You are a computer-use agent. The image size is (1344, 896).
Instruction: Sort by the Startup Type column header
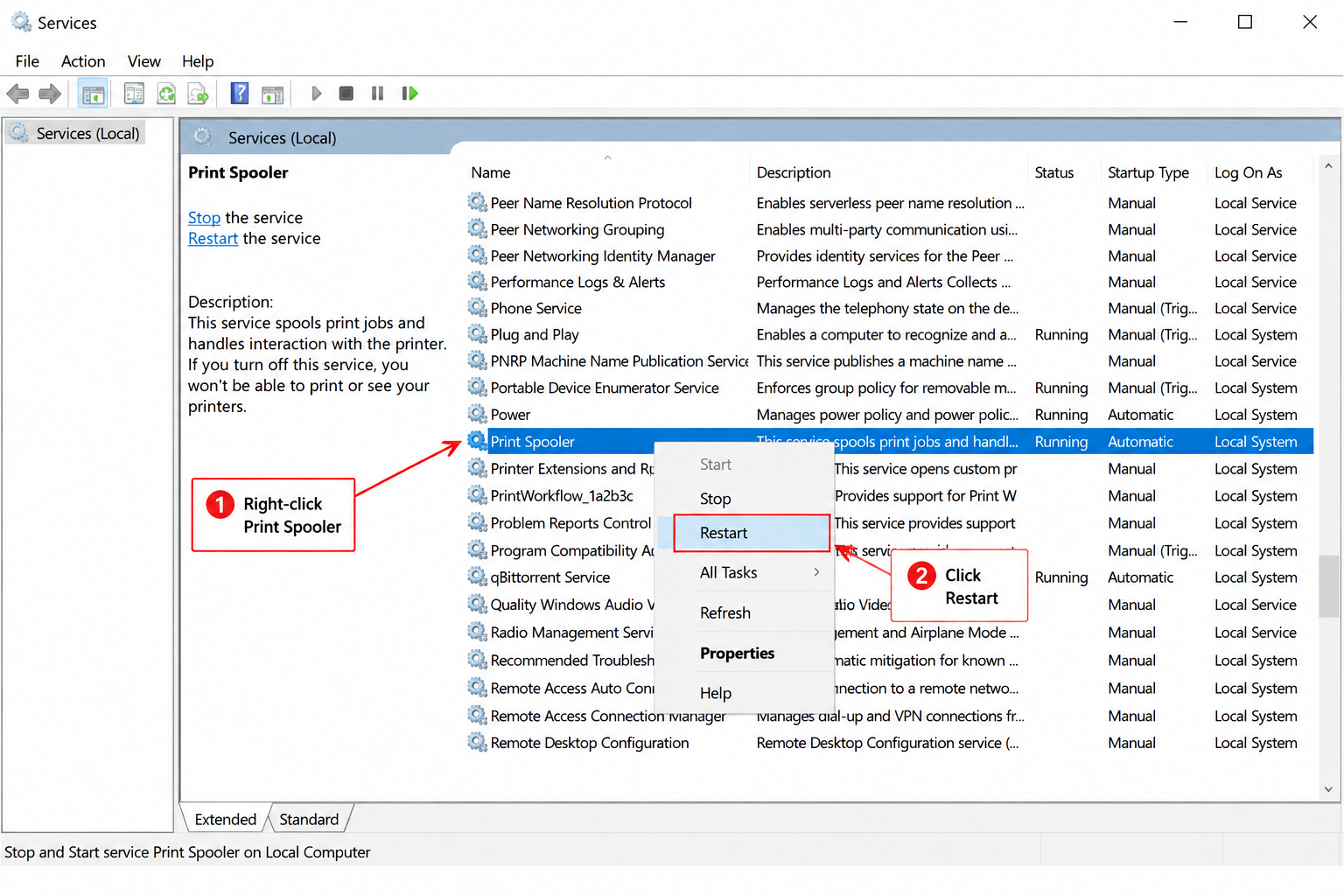tap(1153, 172)
